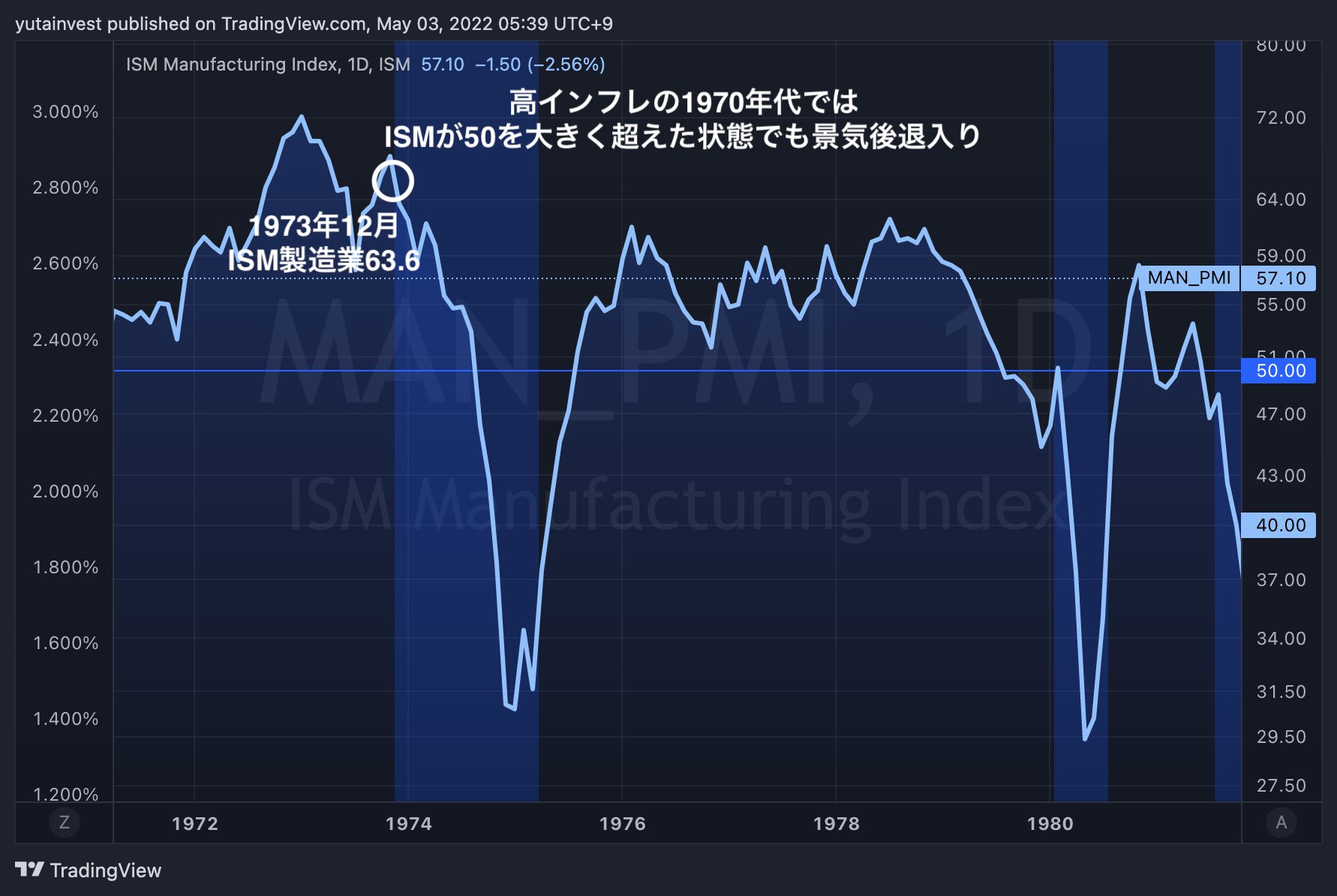Select the 高インフレの1970年代では annotation title
Screen dimensions: 1337x896
point(684,102)
